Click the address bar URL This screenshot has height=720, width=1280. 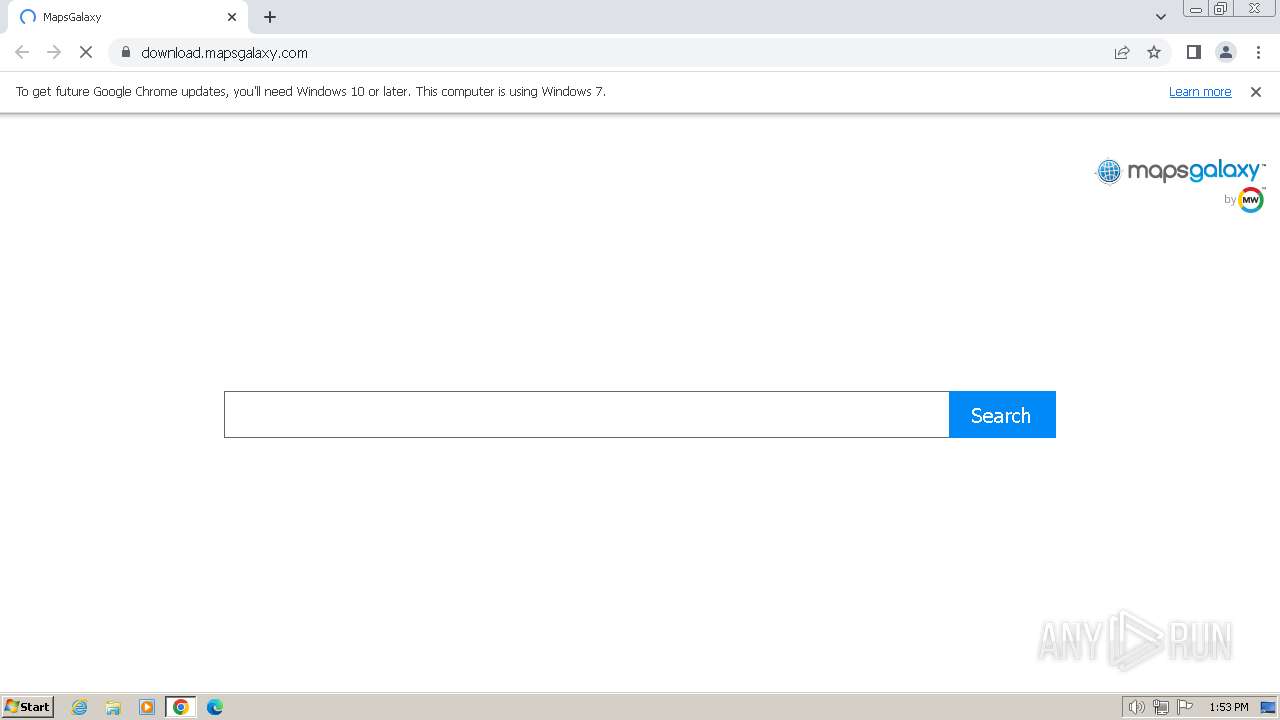[x=224, y=53]
